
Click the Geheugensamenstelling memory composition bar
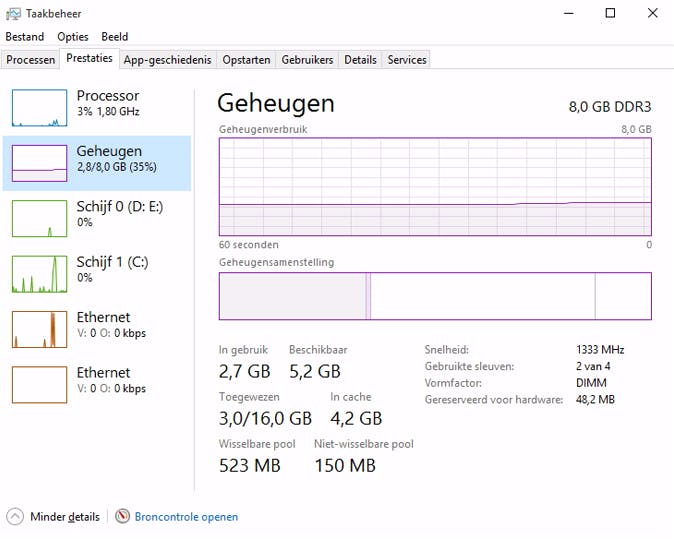(x=435, y=296)
